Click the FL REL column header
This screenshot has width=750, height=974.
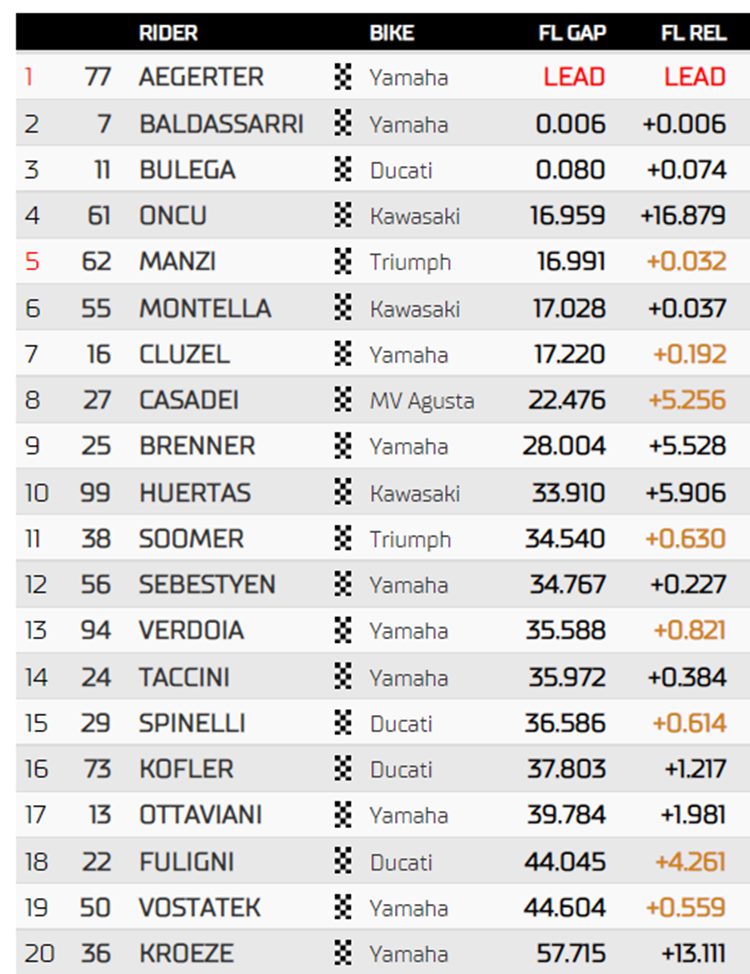tap(693, 33)
